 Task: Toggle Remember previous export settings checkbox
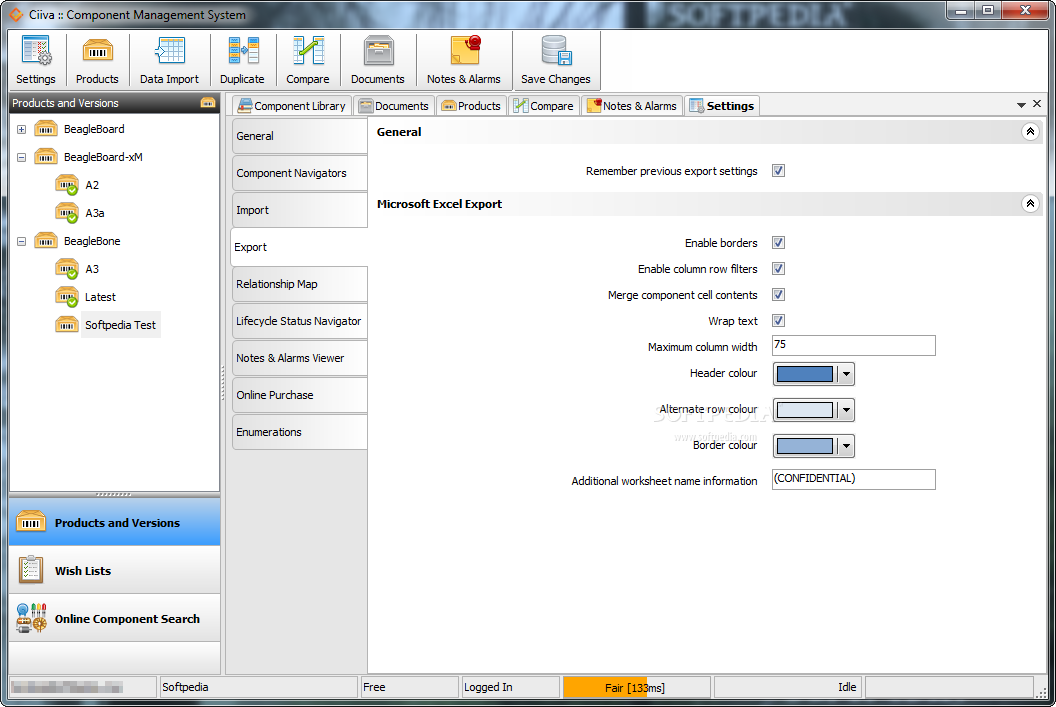(779, 171)
